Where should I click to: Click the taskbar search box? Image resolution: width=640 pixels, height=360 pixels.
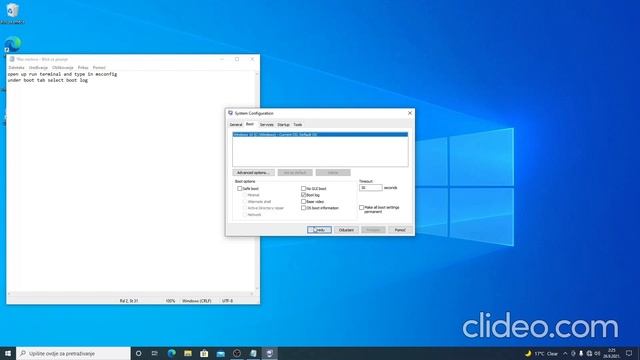click(73, 353)
